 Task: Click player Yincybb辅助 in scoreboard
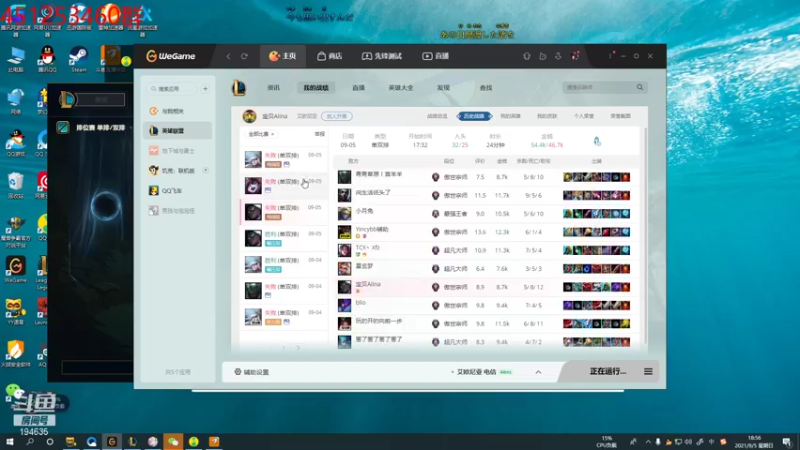[x=372, y=230]
